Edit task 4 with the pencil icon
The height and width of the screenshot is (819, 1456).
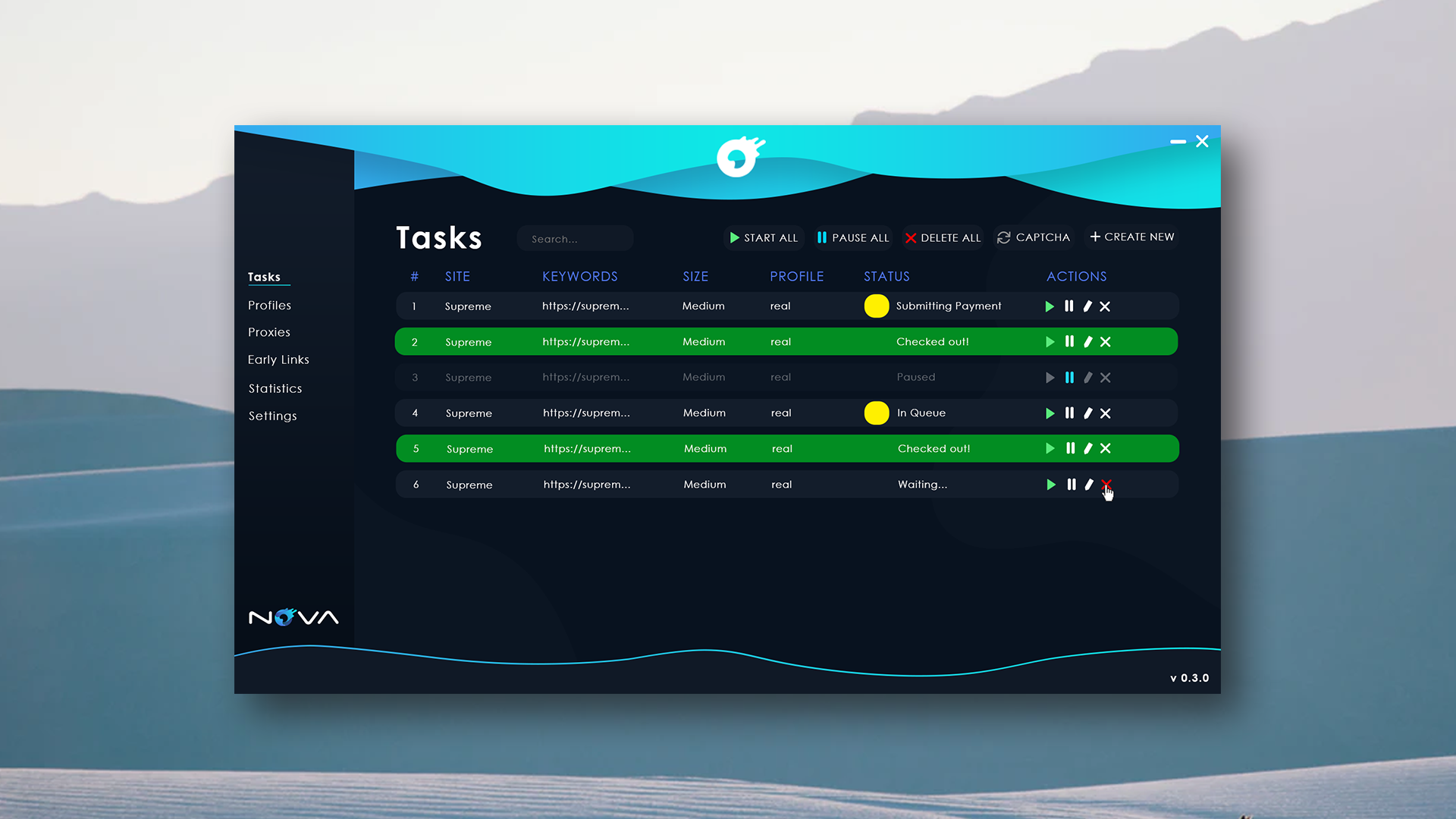(1087, 413)
